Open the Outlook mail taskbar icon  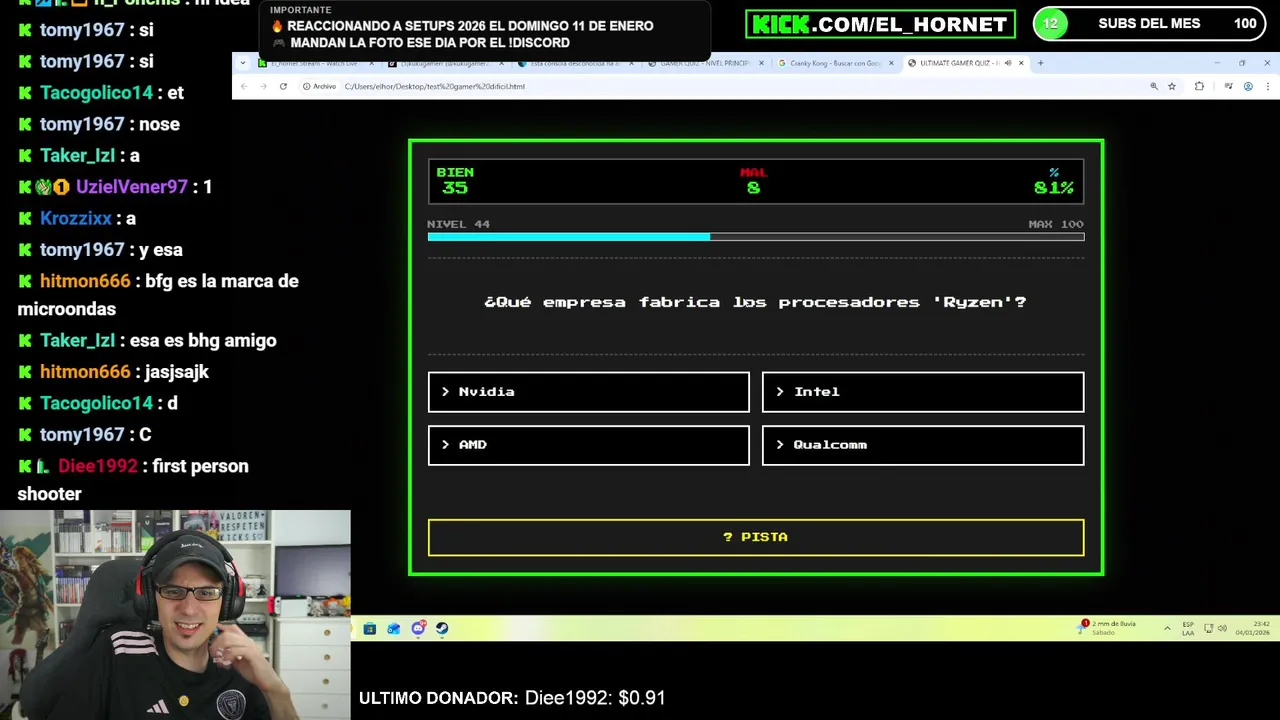coord(394,628)
